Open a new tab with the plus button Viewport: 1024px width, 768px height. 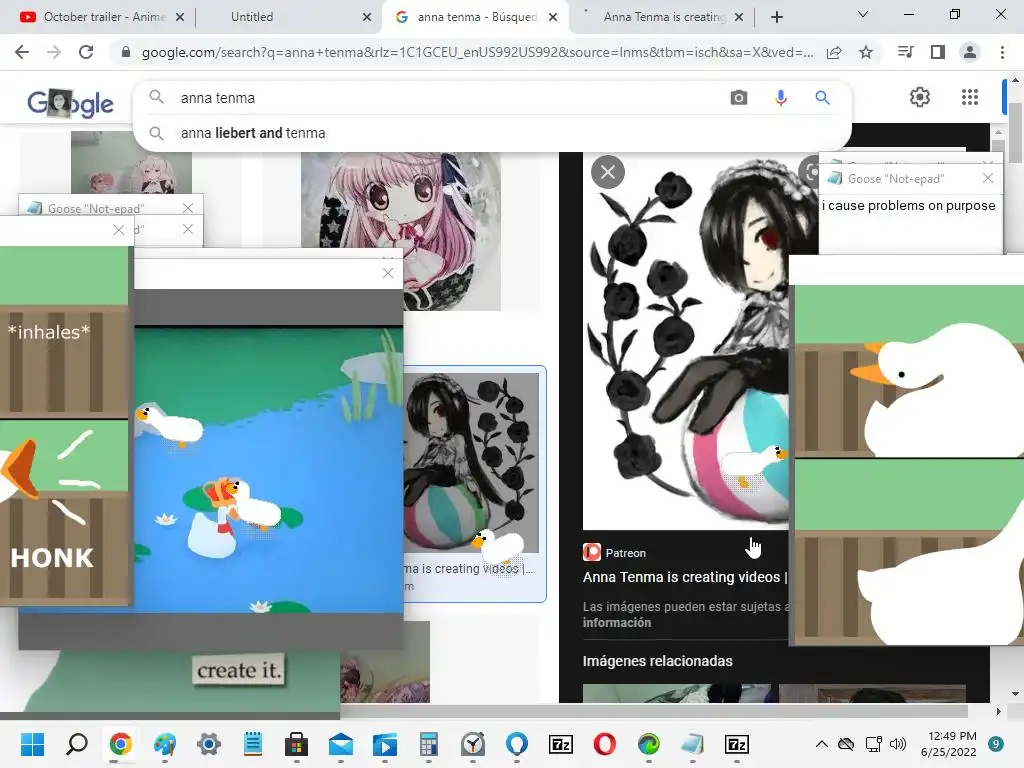776,17
